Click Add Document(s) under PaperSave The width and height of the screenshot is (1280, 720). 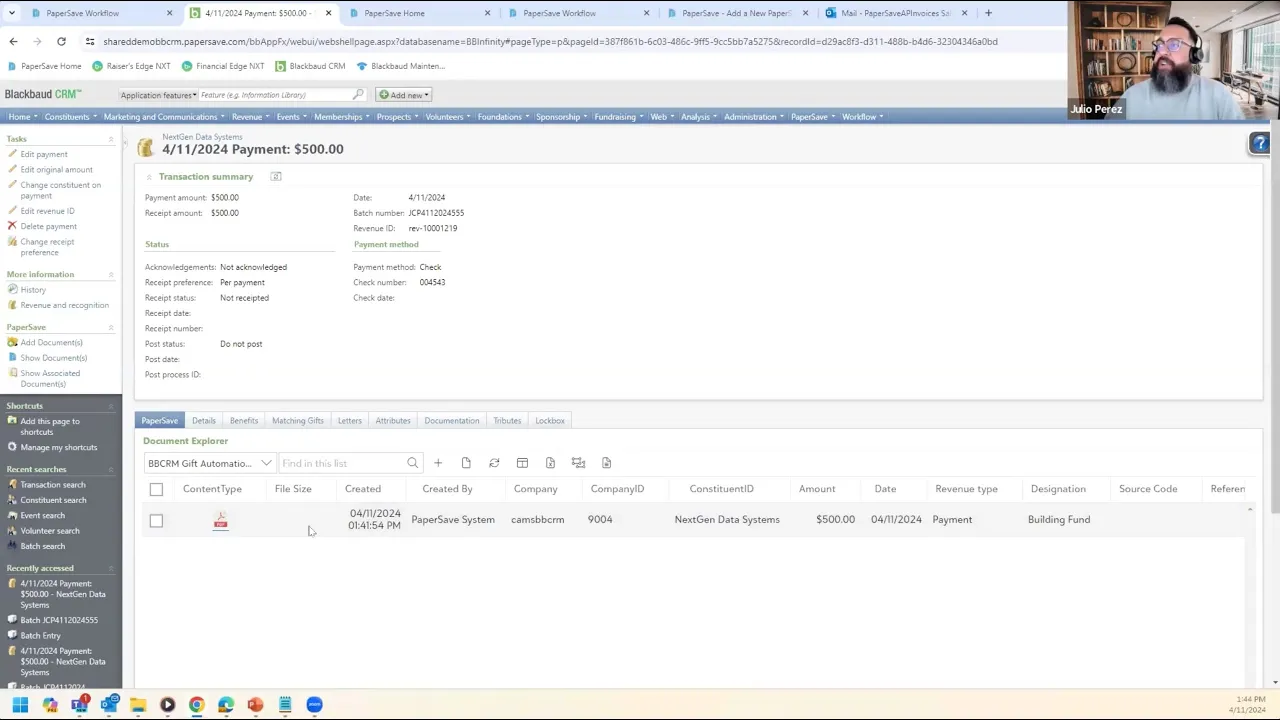tap(51, 342)
